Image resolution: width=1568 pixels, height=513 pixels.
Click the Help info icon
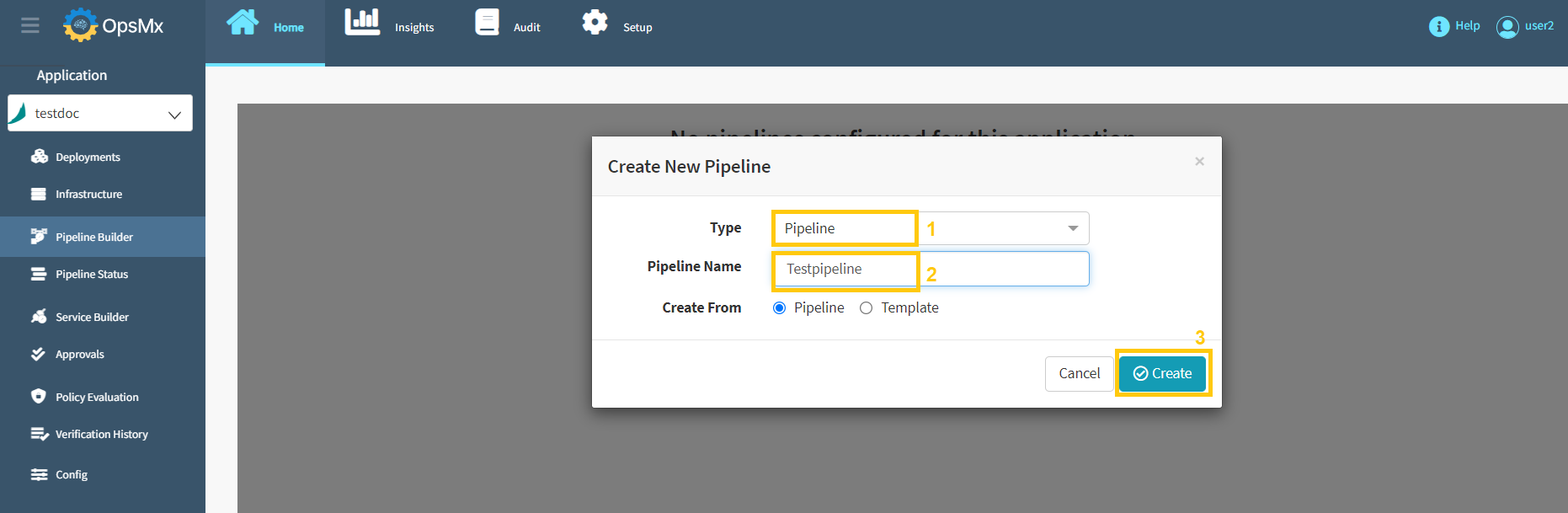1438,26
